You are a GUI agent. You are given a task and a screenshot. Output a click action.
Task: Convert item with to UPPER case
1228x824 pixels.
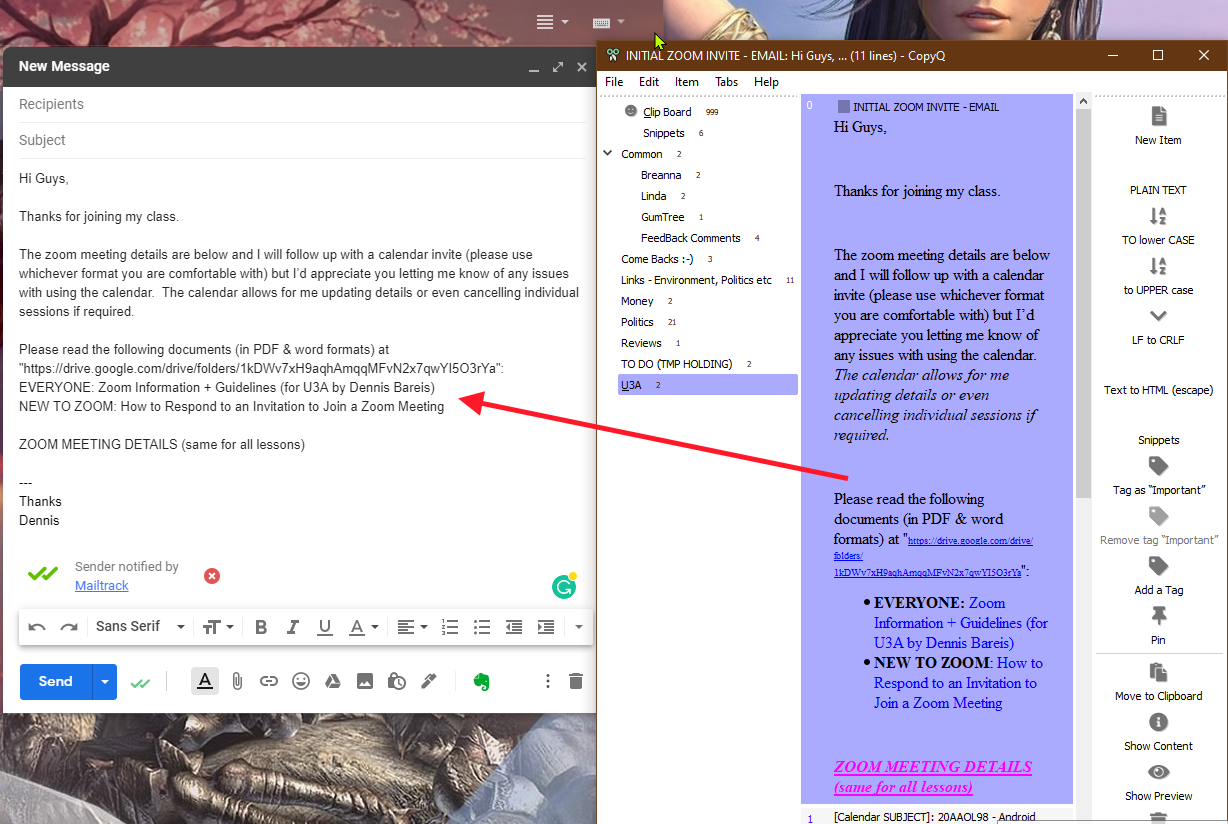(x=1158, y=275)
